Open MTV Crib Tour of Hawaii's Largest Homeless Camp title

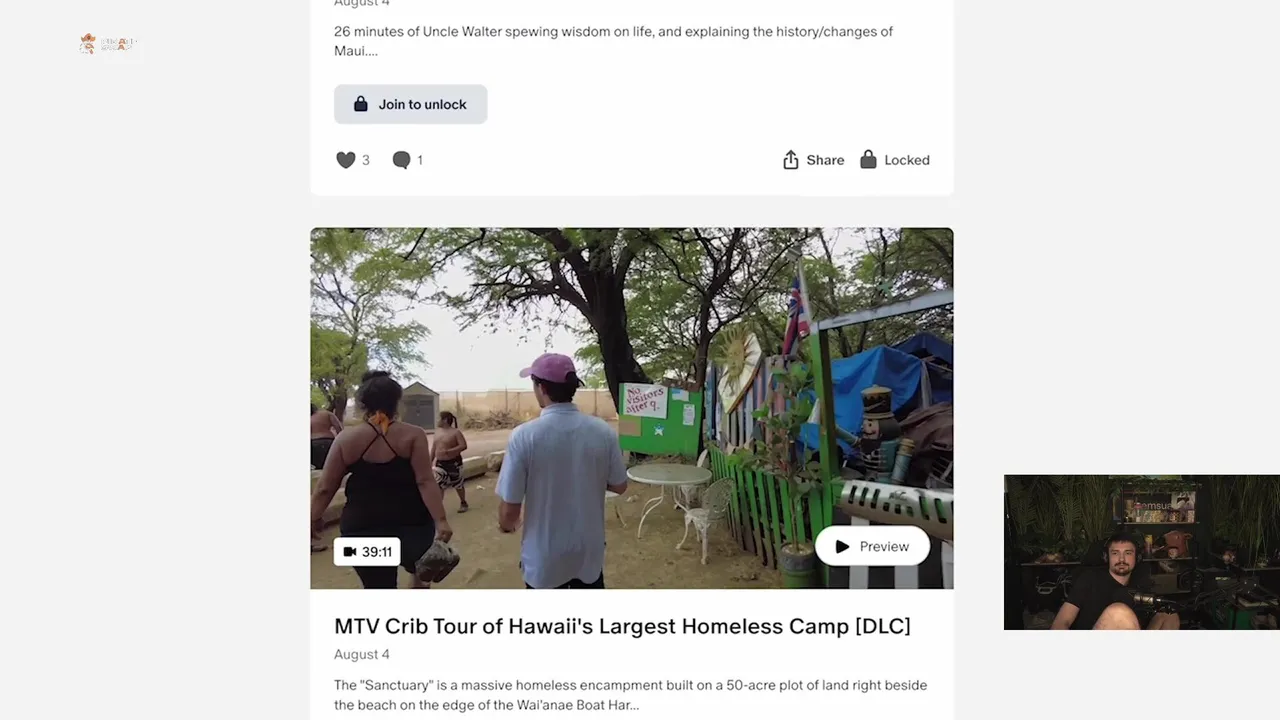point(622,626)
